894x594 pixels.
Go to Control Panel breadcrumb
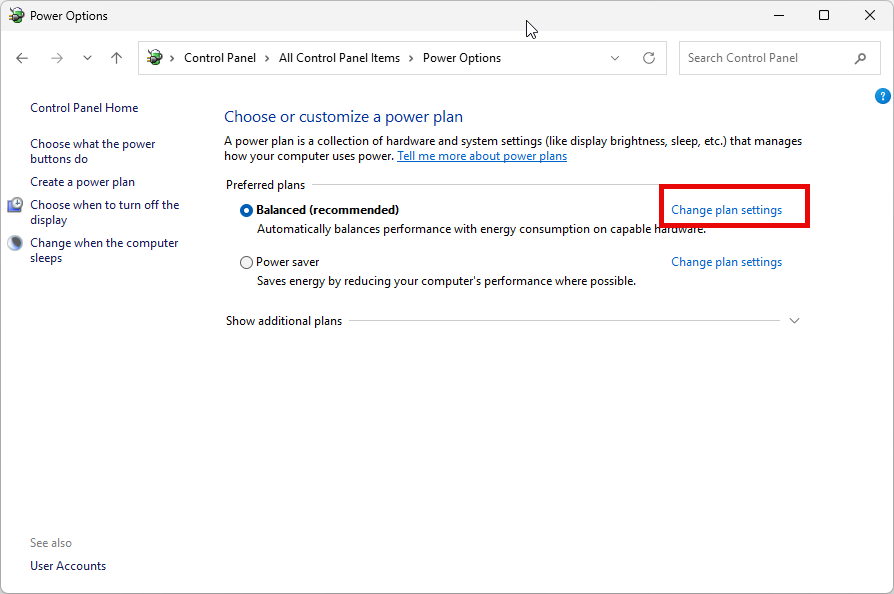[220, 58]
